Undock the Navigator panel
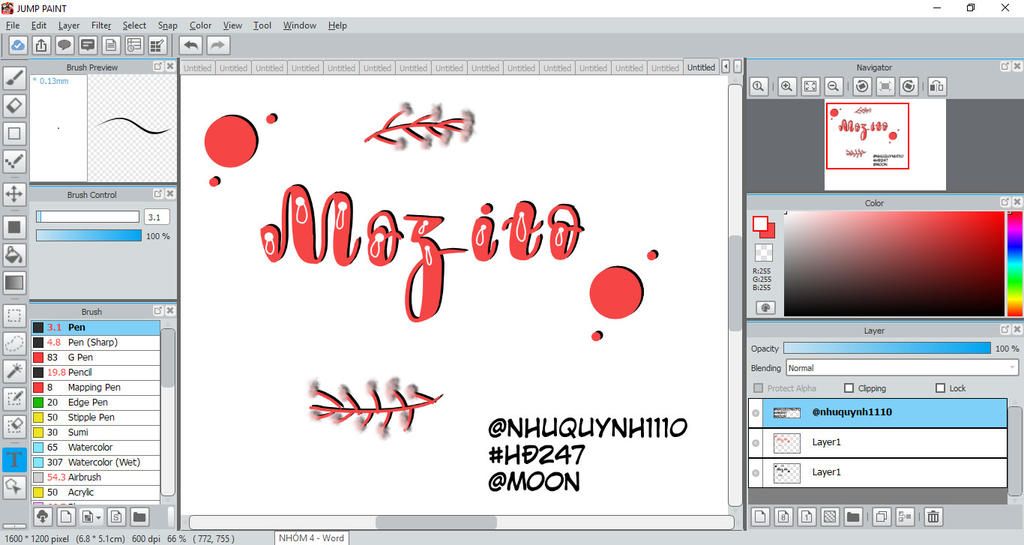1024x545 pixels. [x=1004, y=67]
